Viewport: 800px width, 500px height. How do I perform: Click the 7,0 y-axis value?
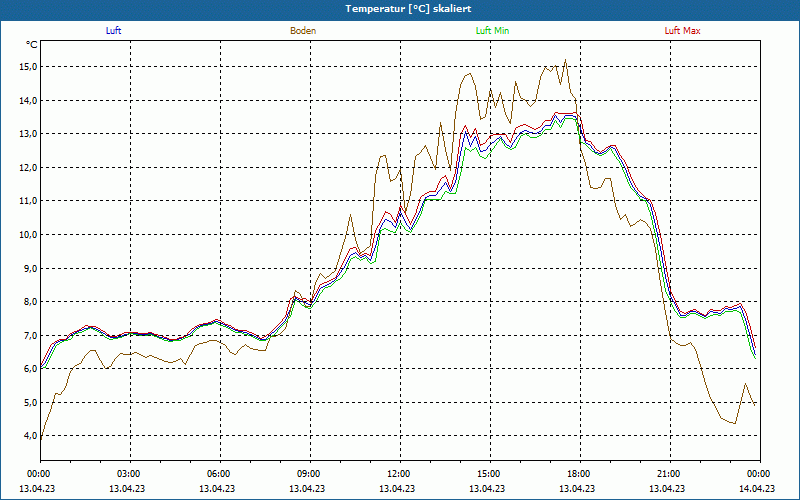[x=31, y=335]
